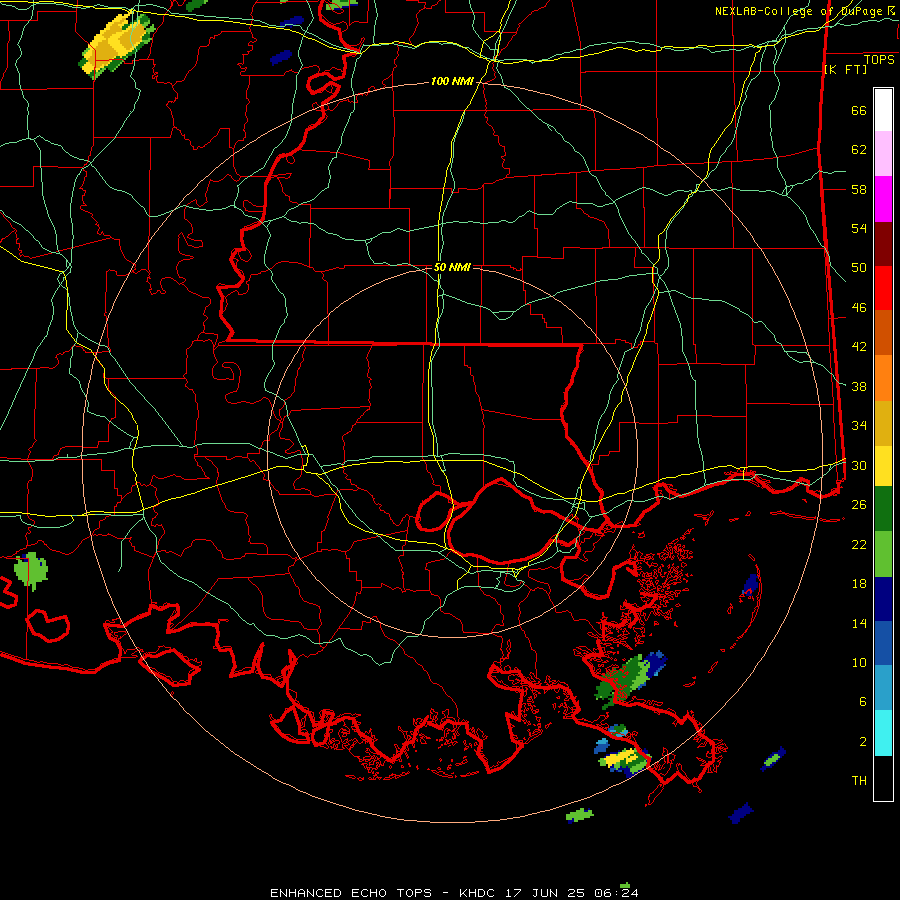Click the light green legend swatch
The height and width of the screenshot is (900, 900).
(883, 554)
